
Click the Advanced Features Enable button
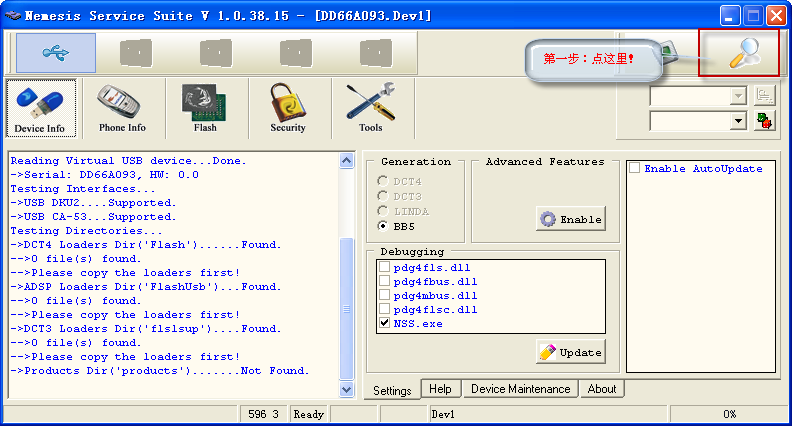[x=570, y=219]
